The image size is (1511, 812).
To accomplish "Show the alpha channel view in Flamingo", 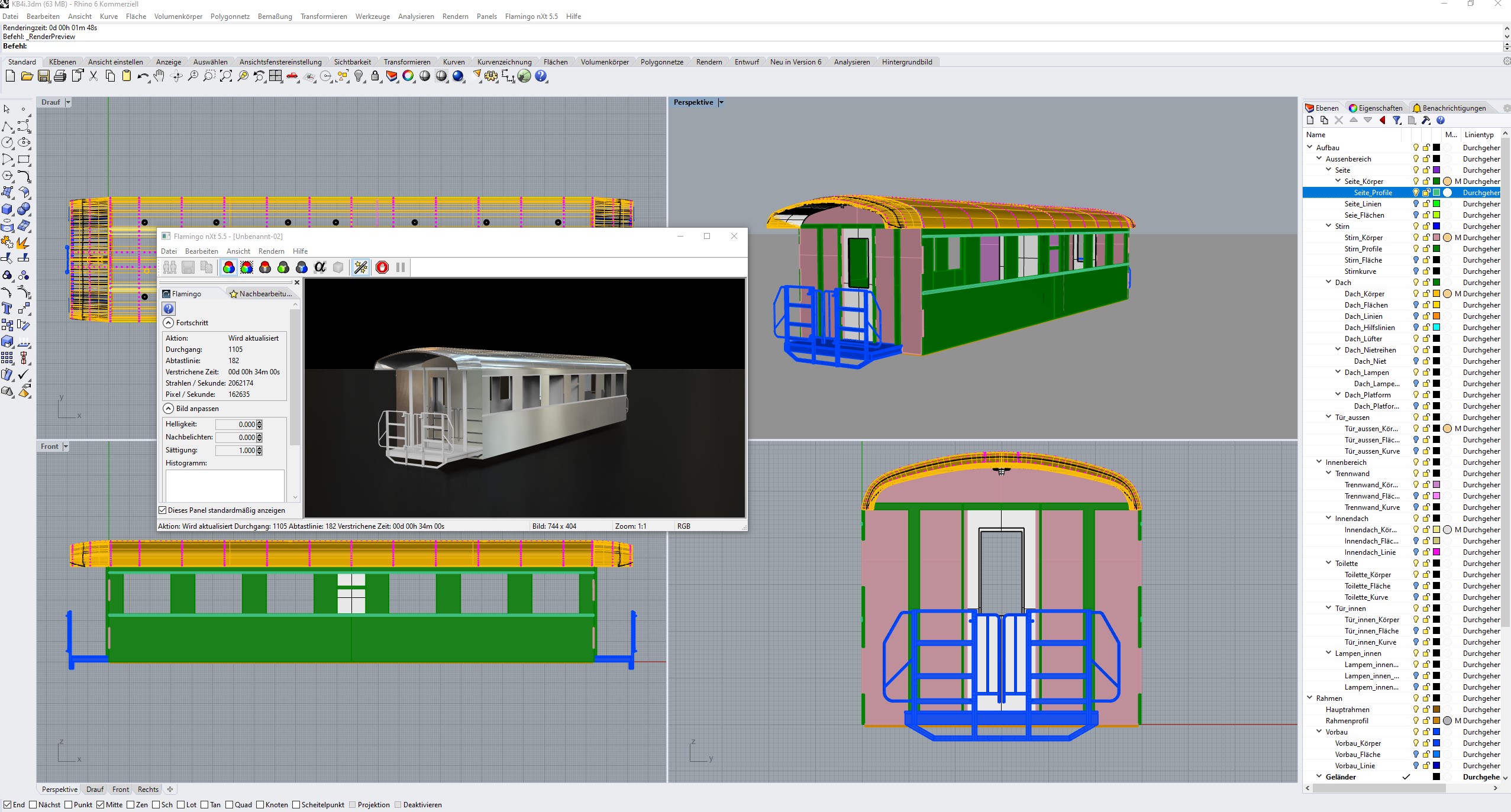I will [x=320, y=267].
